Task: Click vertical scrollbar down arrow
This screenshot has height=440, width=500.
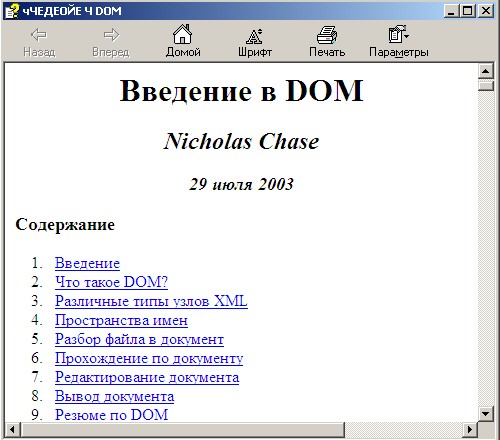Action: (x=486, y=414)
